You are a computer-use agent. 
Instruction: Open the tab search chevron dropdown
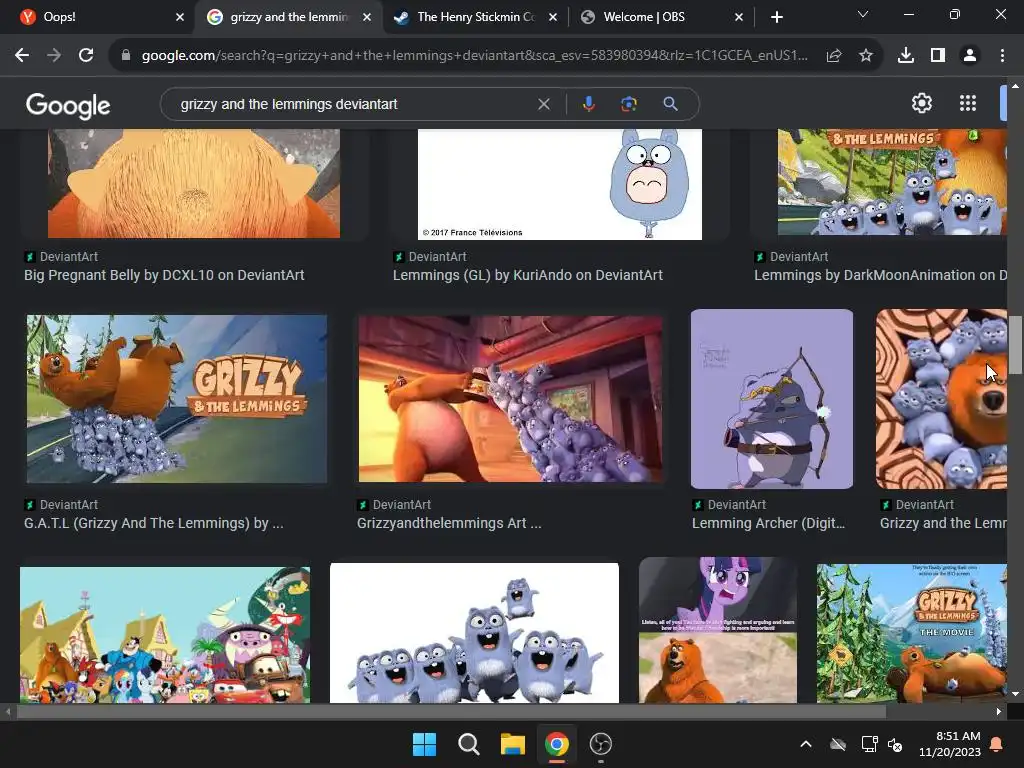tap(863, 14)
